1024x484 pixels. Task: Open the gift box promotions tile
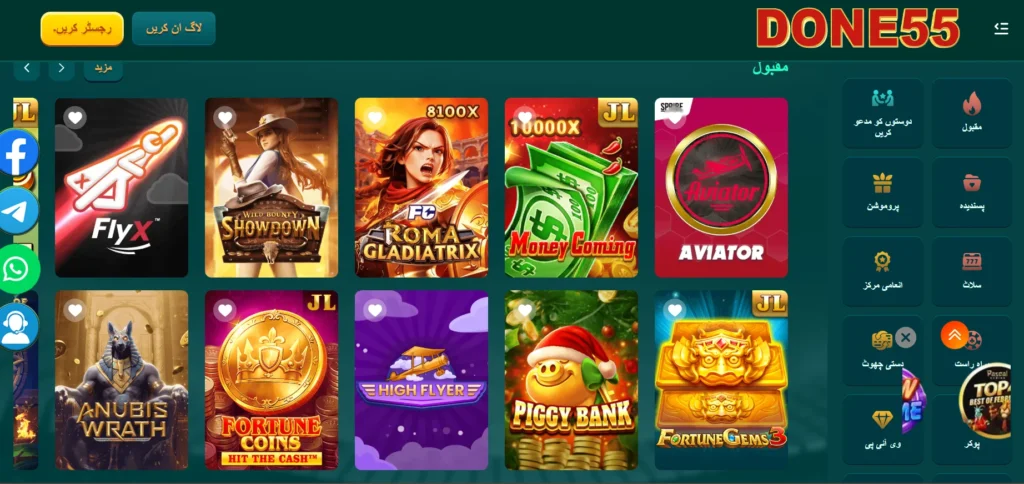point(882,193)
